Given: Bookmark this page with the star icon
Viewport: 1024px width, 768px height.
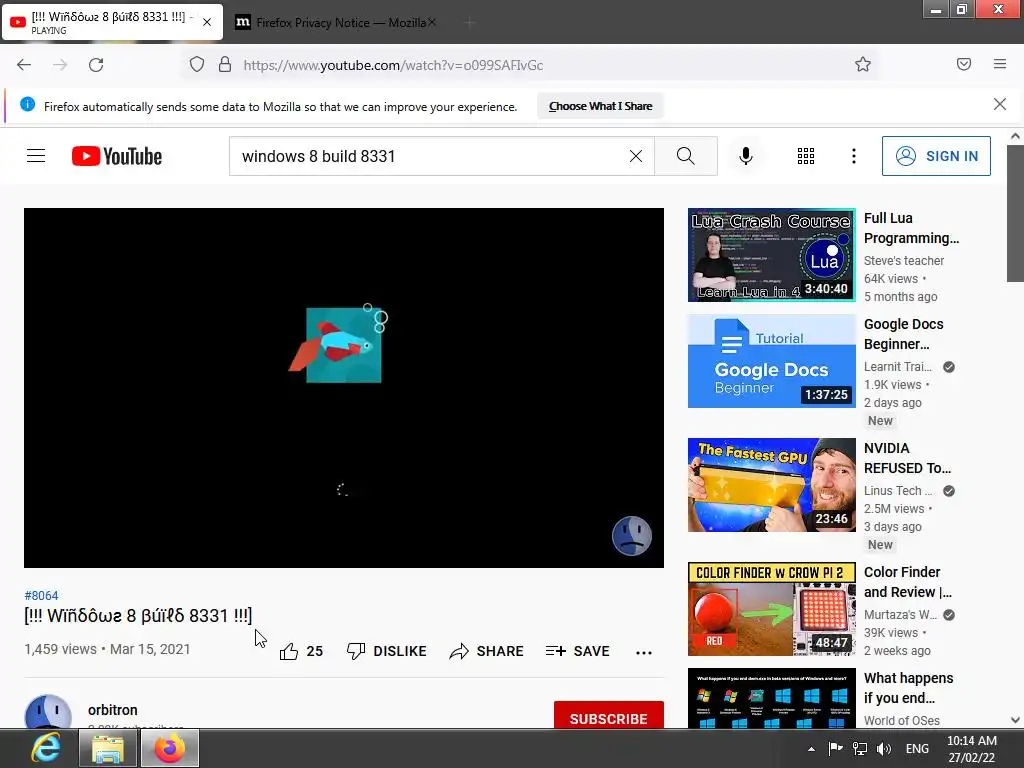Looking at the screenshot, I should [x=863, y=64].
